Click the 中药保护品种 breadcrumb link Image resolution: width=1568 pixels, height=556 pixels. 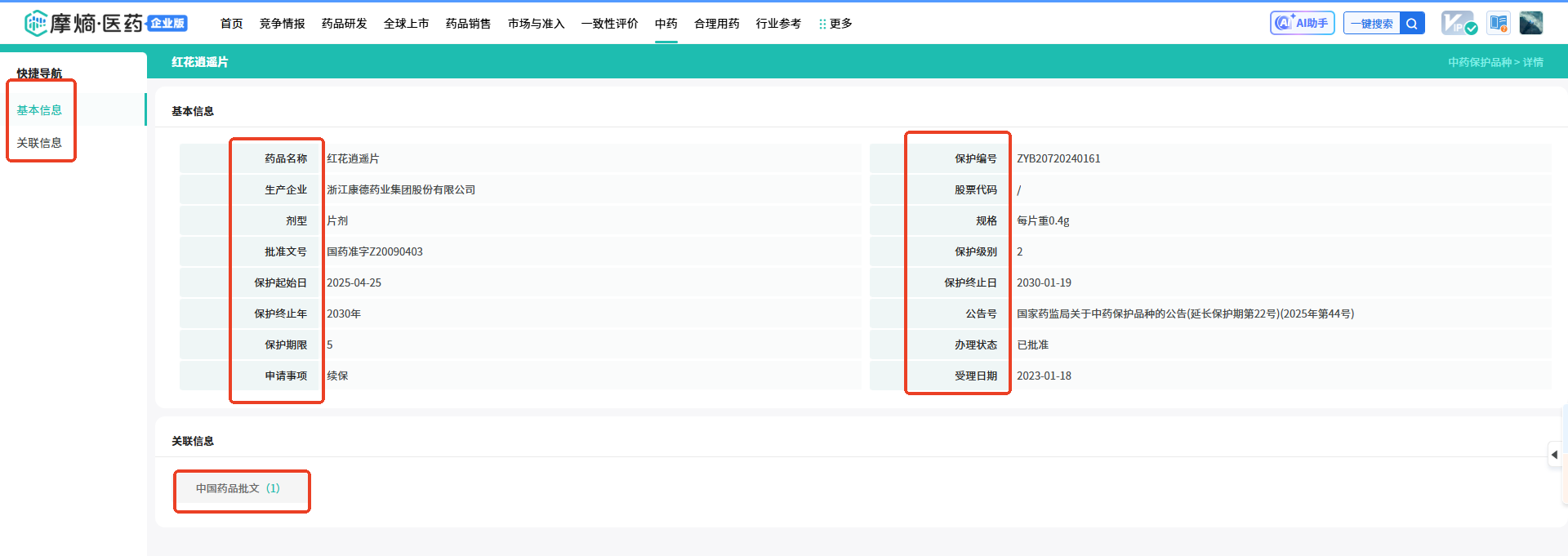pyautogui.click(x=1480, y=62)
